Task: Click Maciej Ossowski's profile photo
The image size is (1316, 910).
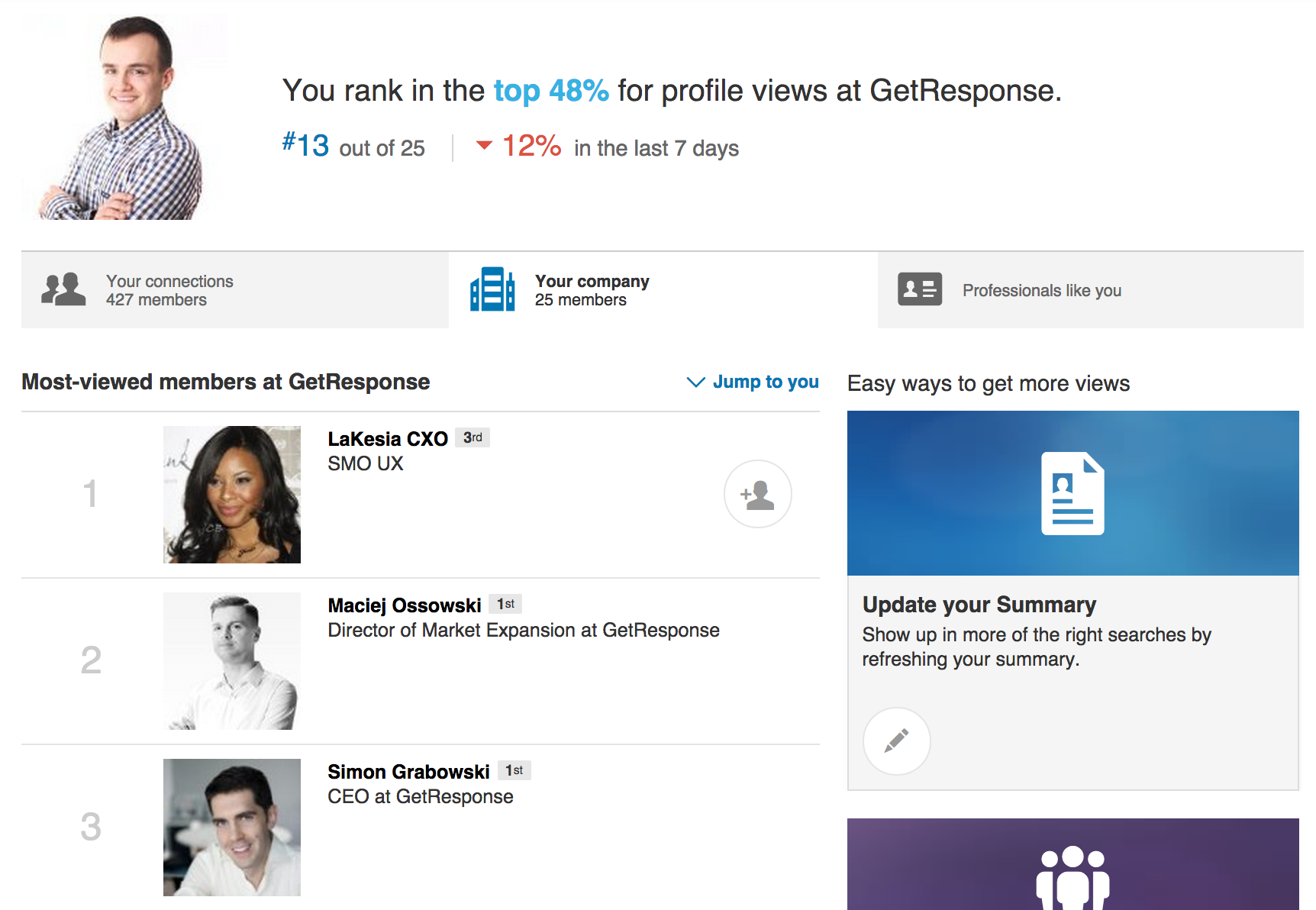Action: point(232,661)
